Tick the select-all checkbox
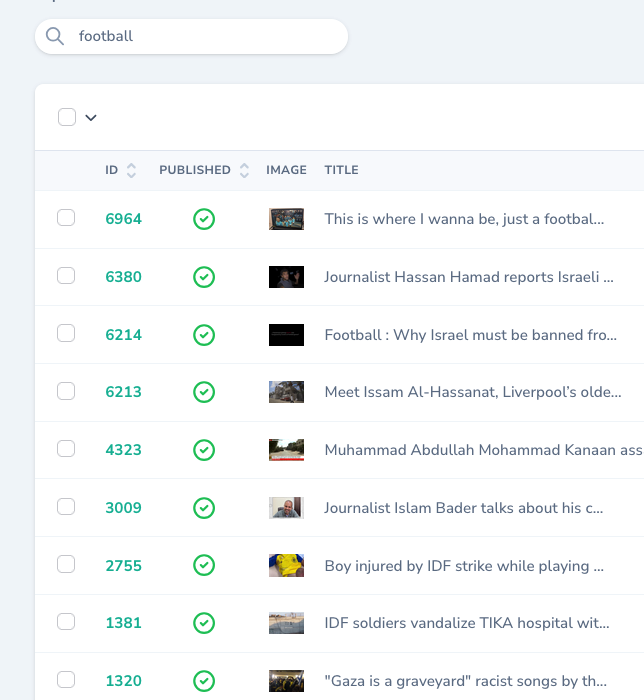Image resolution: width=644 pixels, height=700 pixels. click(x=67, y=117)
